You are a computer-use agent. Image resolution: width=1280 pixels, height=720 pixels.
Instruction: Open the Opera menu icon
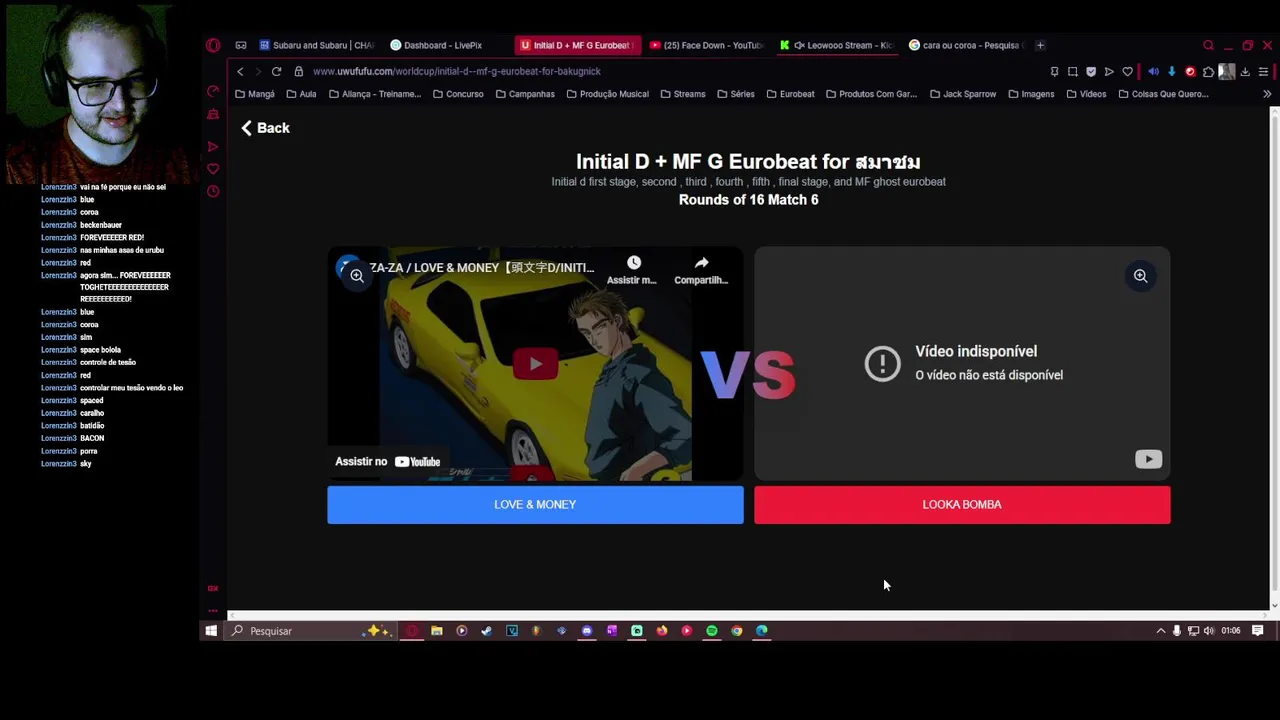point(213,45)
